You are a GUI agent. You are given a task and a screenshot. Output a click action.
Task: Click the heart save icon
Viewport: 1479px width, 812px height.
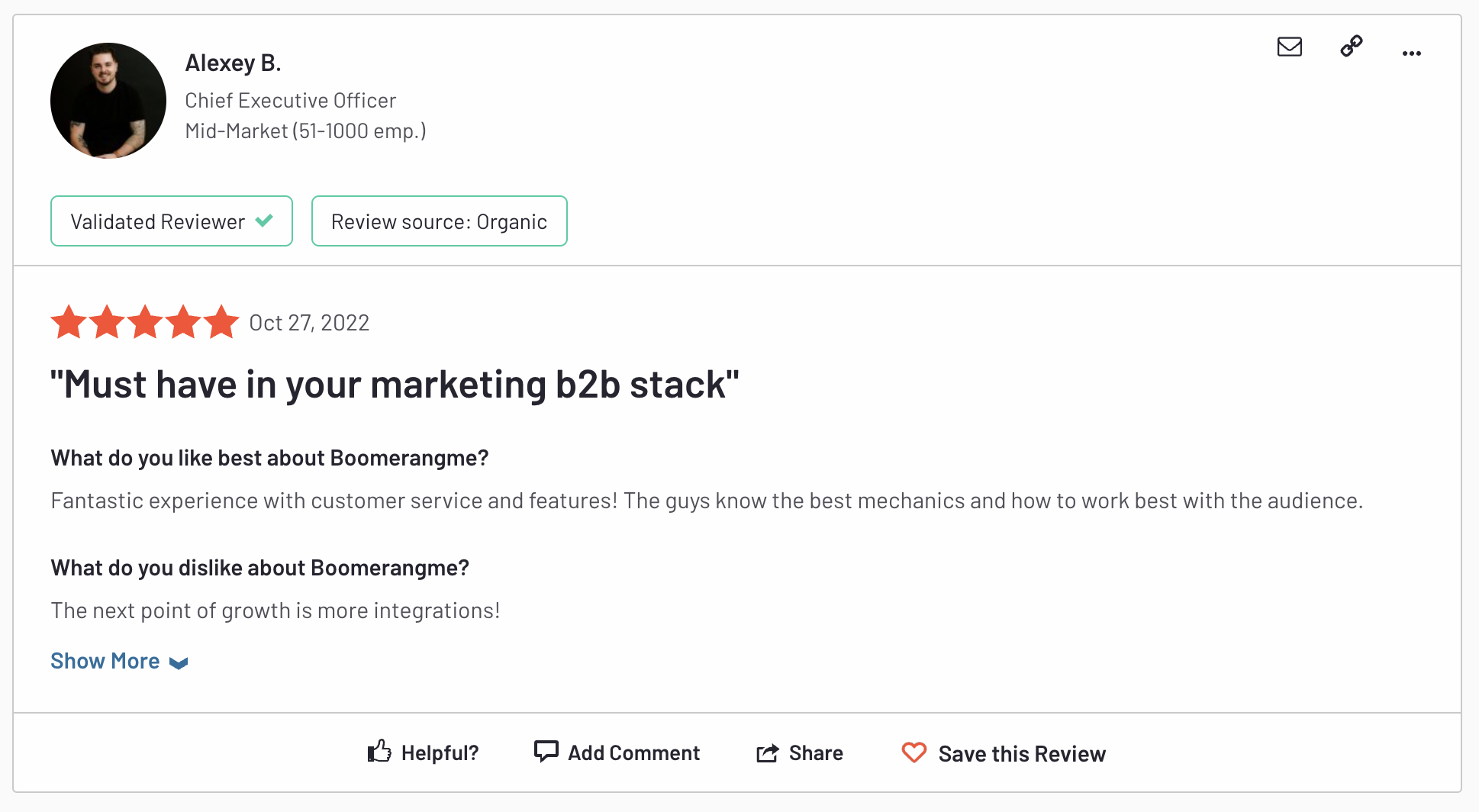[x=914, y=753]
